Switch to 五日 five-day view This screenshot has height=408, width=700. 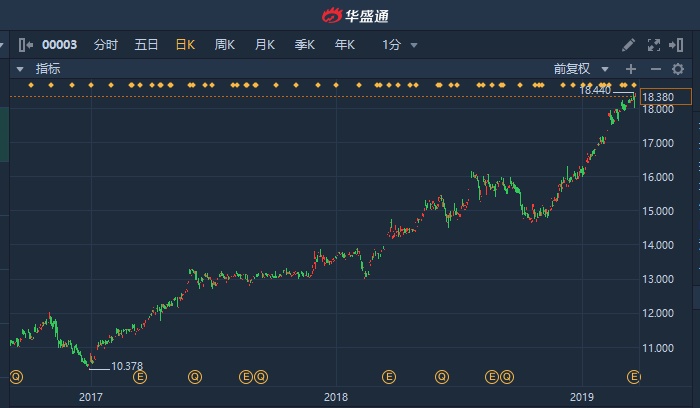146,45
